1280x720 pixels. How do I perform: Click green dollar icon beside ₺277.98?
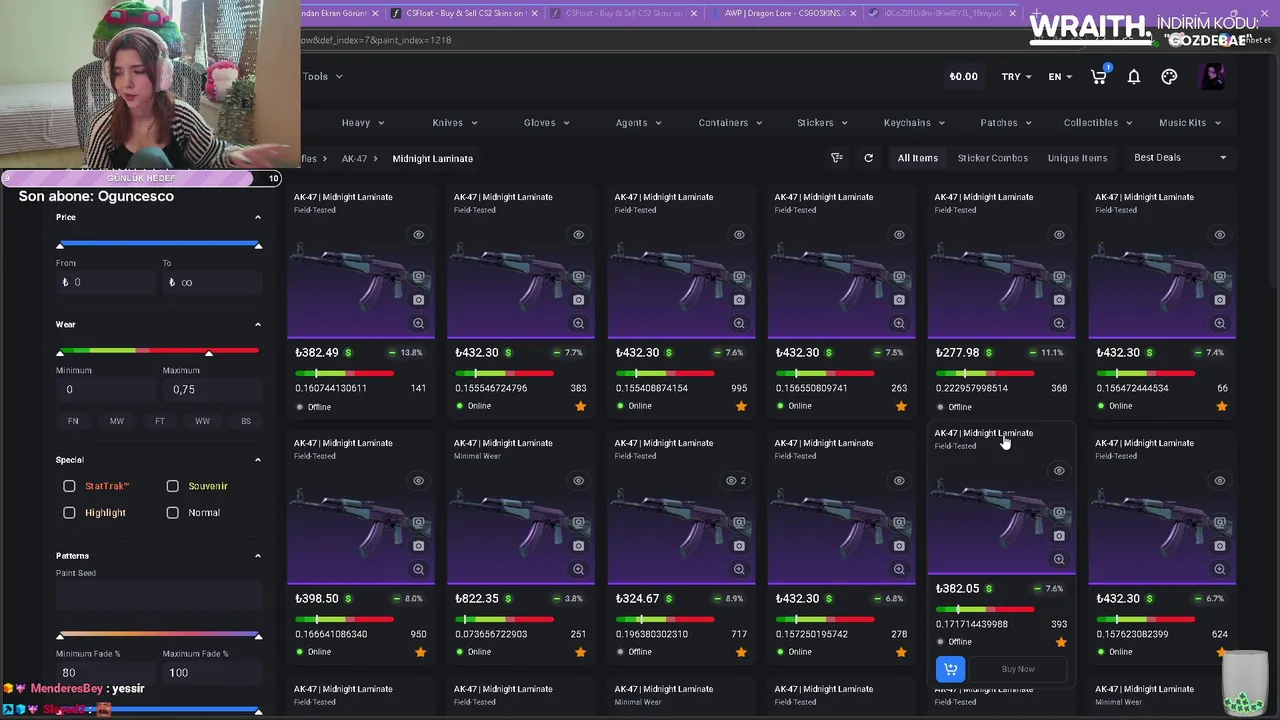(989, 353)
